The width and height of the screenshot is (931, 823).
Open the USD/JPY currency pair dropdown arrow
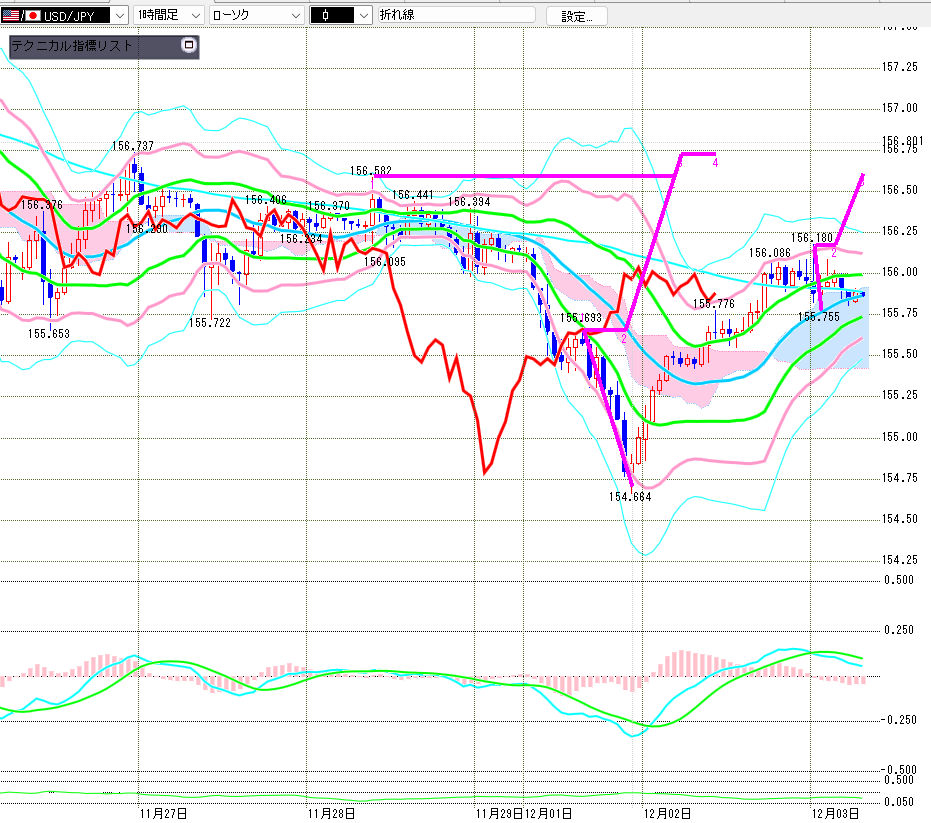(x=119, y=16)
